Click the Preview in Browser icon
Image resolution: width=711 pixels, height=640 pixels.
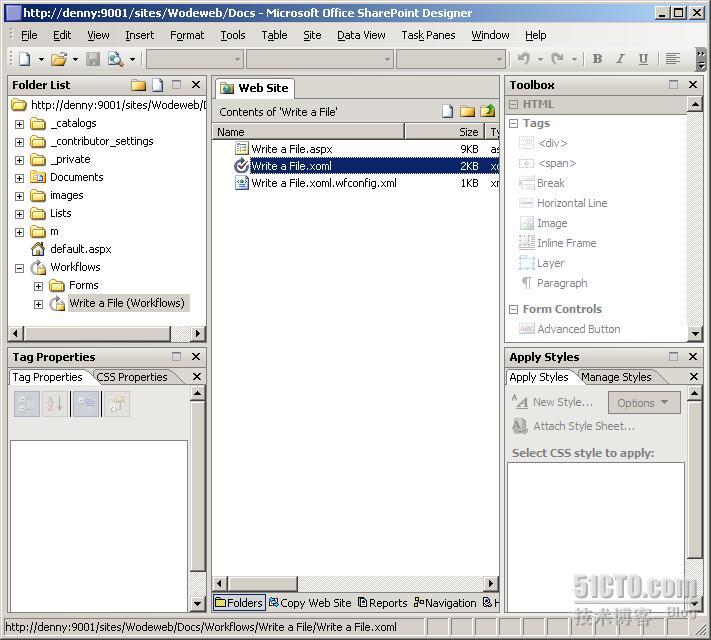(x=115, y=59)
